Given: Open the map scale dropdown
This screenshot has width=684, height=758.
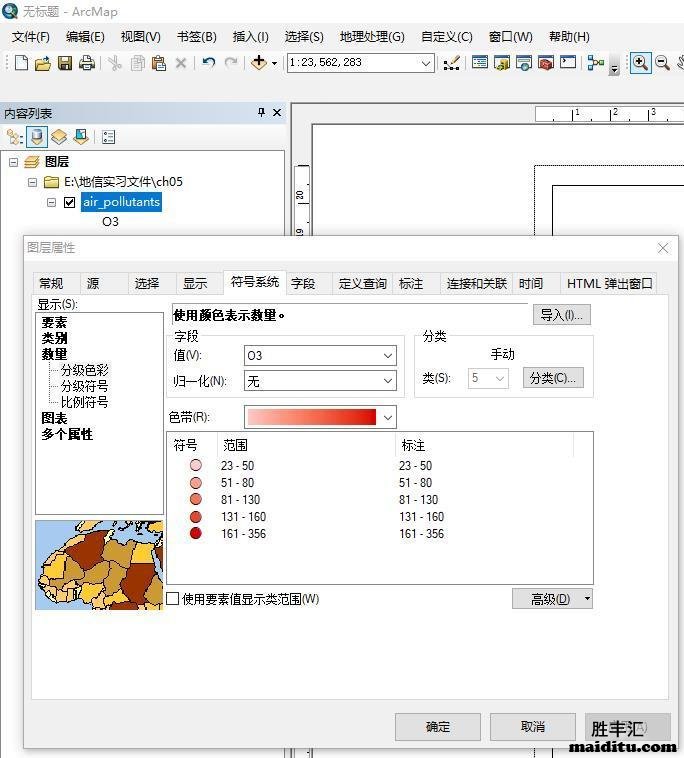Looking at the screenshot, I should click(426, 63).
